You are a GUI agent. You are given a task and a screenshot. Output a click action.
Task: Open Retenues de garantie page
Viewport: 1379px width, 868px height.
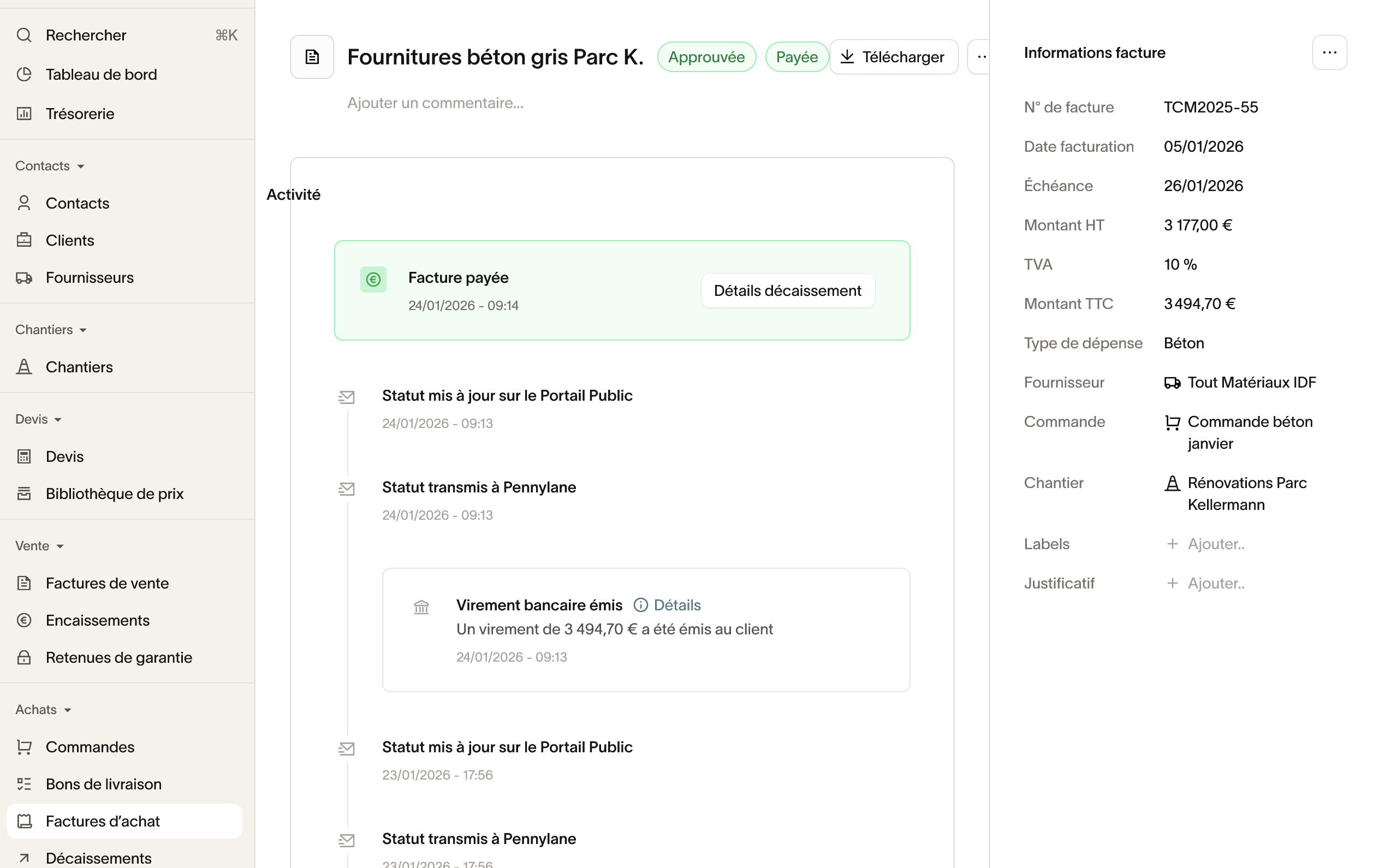[x=118, y=657]
